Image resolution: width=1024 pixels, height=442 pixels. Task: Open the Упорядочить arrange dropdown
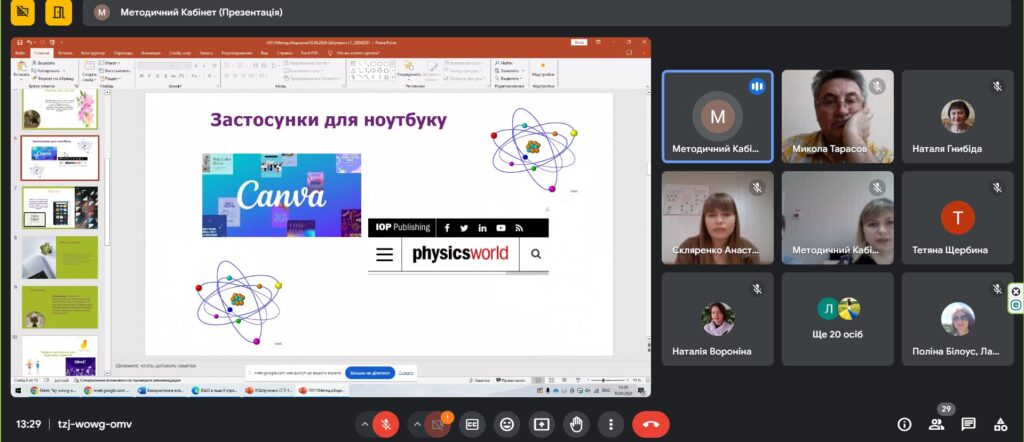[409, 71]
